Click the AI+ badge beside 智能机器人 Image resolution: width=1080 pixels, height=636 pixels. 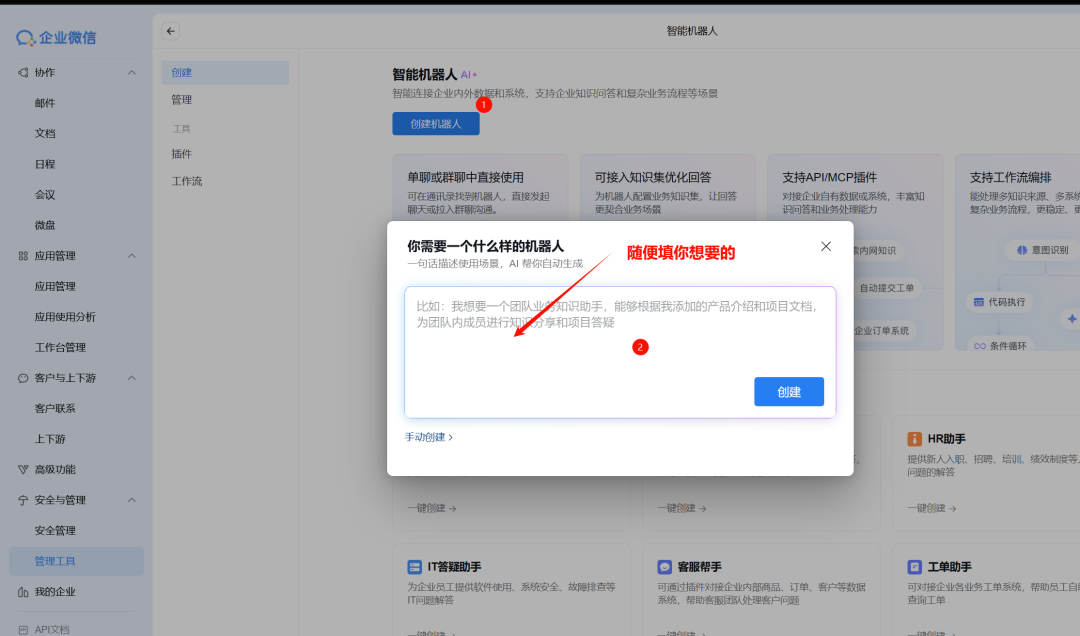[468, 74]
